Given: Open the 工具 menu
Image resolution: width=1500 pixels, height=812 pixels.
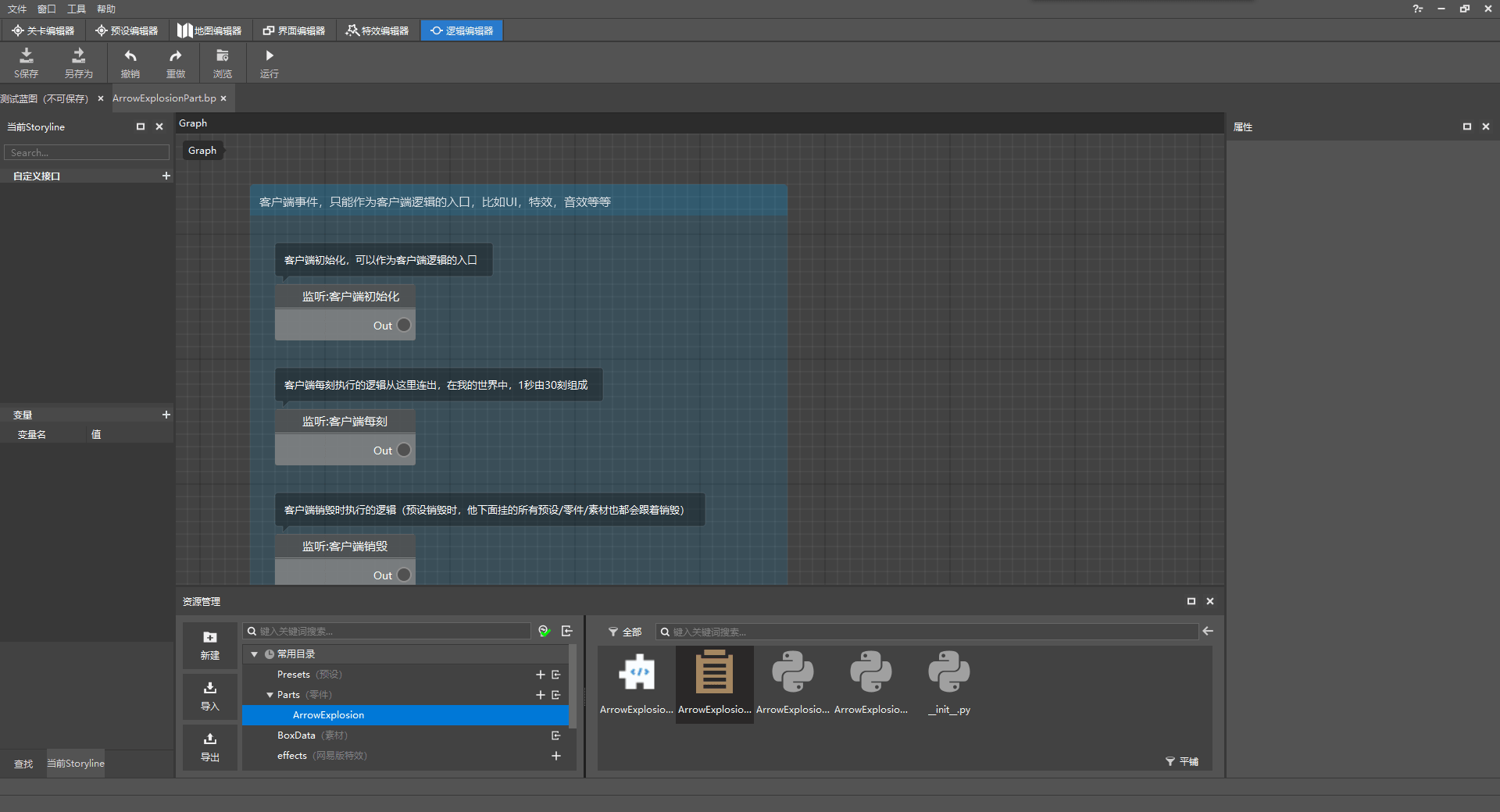Looking at the screenshot, I should click(77, 9).
